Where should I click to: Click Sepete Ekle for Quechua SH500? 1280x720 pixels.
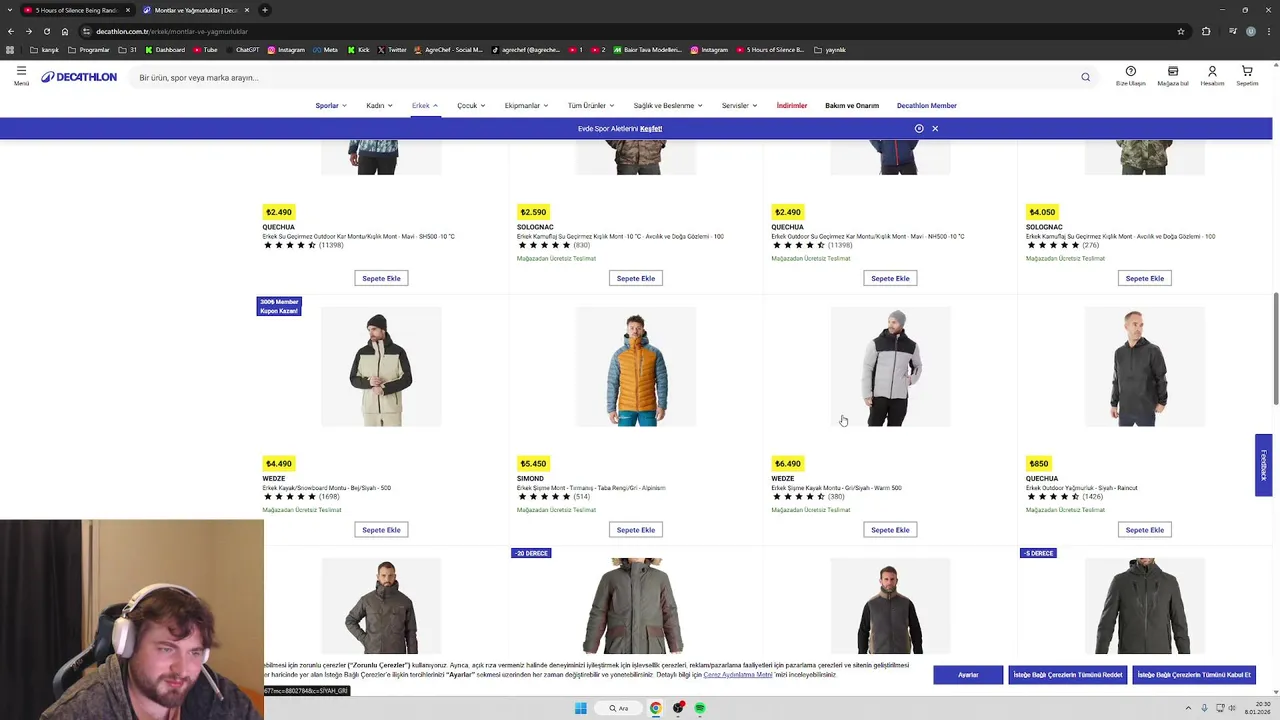pyautogui.click(x=381, y=278)
